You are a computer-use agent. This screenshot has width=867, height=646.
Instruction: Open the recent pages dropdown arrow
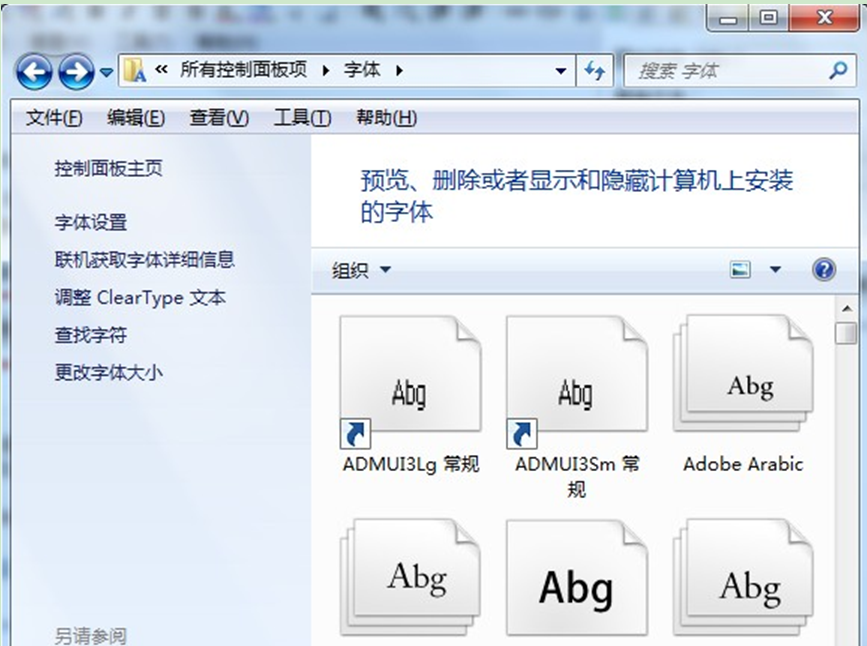(106, 72)
